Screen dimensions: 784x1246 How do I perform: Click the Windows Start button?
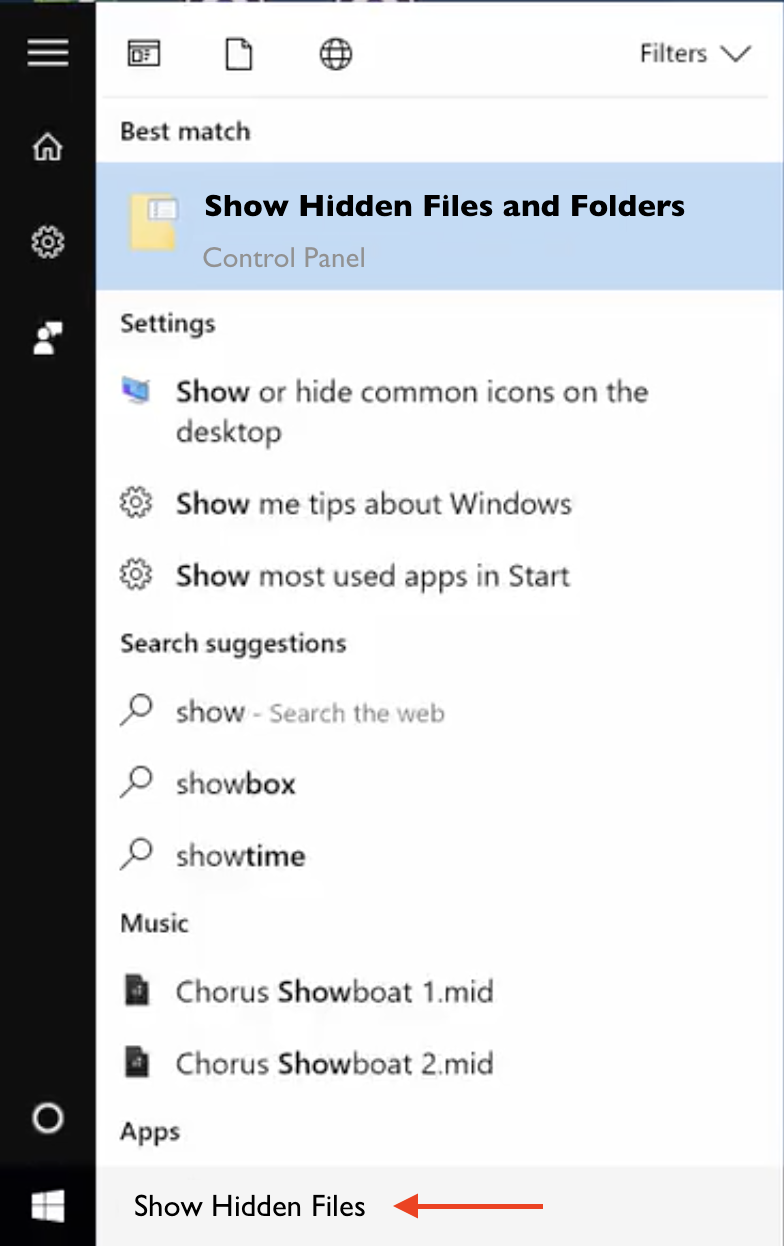coord(48,1206)
